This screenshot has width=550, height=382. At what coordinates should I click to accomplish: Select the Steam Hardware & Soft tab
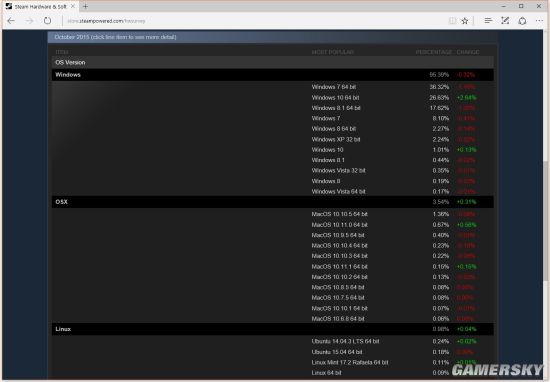coord(40,6)
